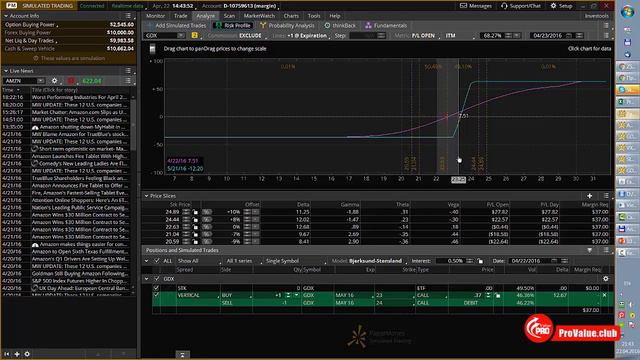Toggle lock on the .37 price
Viewport: 640px width, 360px height.
(x=498, y=295)
